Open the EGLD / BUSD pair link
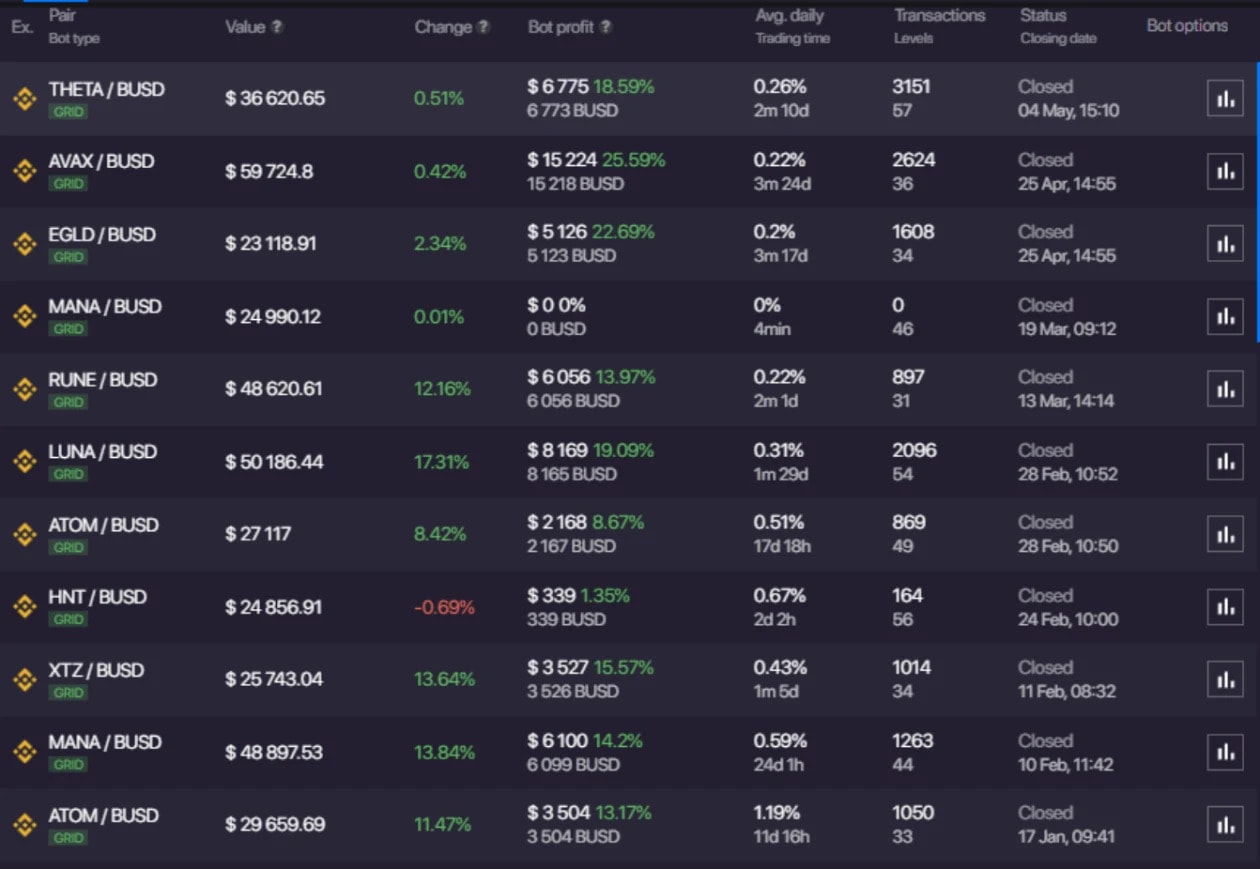Image resolution: width=1260 pixels, height=869 pixels. click(102, 234)
